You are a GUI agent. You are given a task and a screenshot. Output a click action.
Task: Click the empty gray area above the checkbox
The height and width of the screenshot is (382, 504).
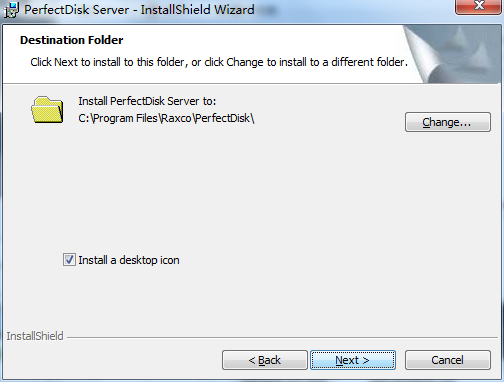[233, 190]
